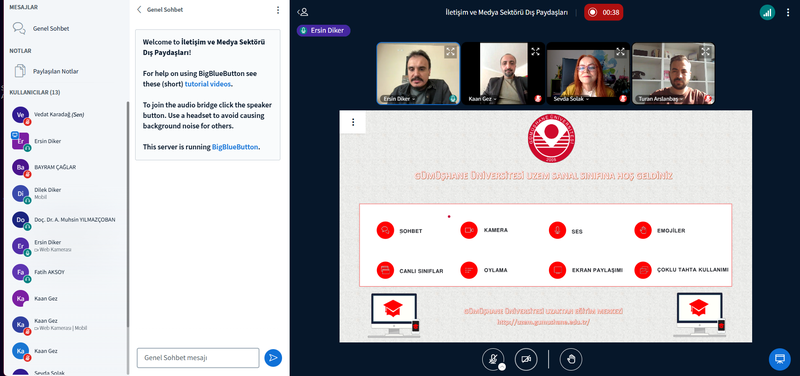Click the Gümüşhane Üniversitesi logo on slide
Viewport: 800px width, 376px height.
point(551,139)
